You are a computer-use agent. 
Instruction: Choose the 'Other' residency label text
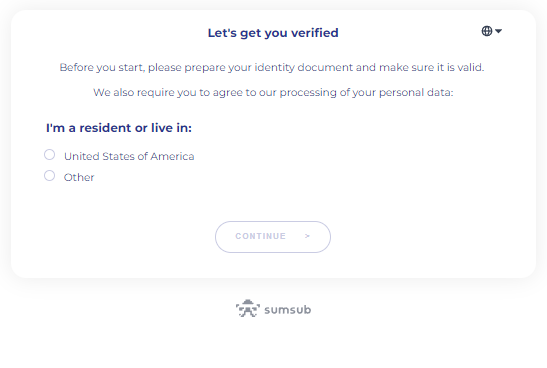tap(79, 177)
